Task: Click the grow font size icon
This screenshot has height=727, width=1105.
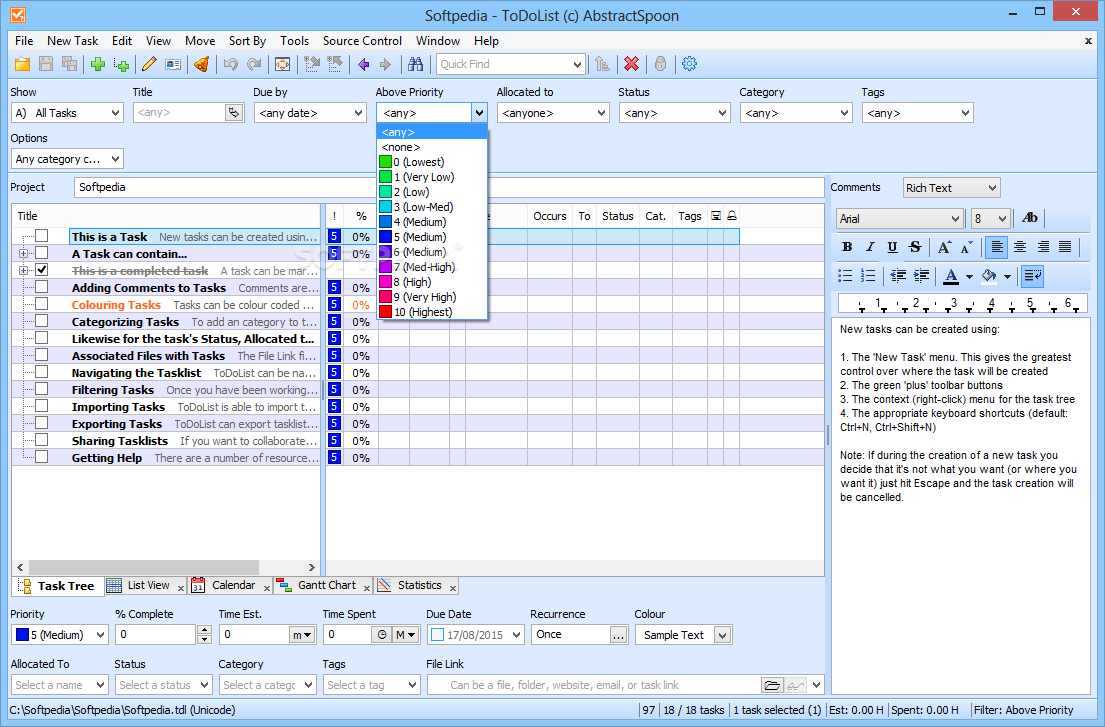Action: point(944,247)
